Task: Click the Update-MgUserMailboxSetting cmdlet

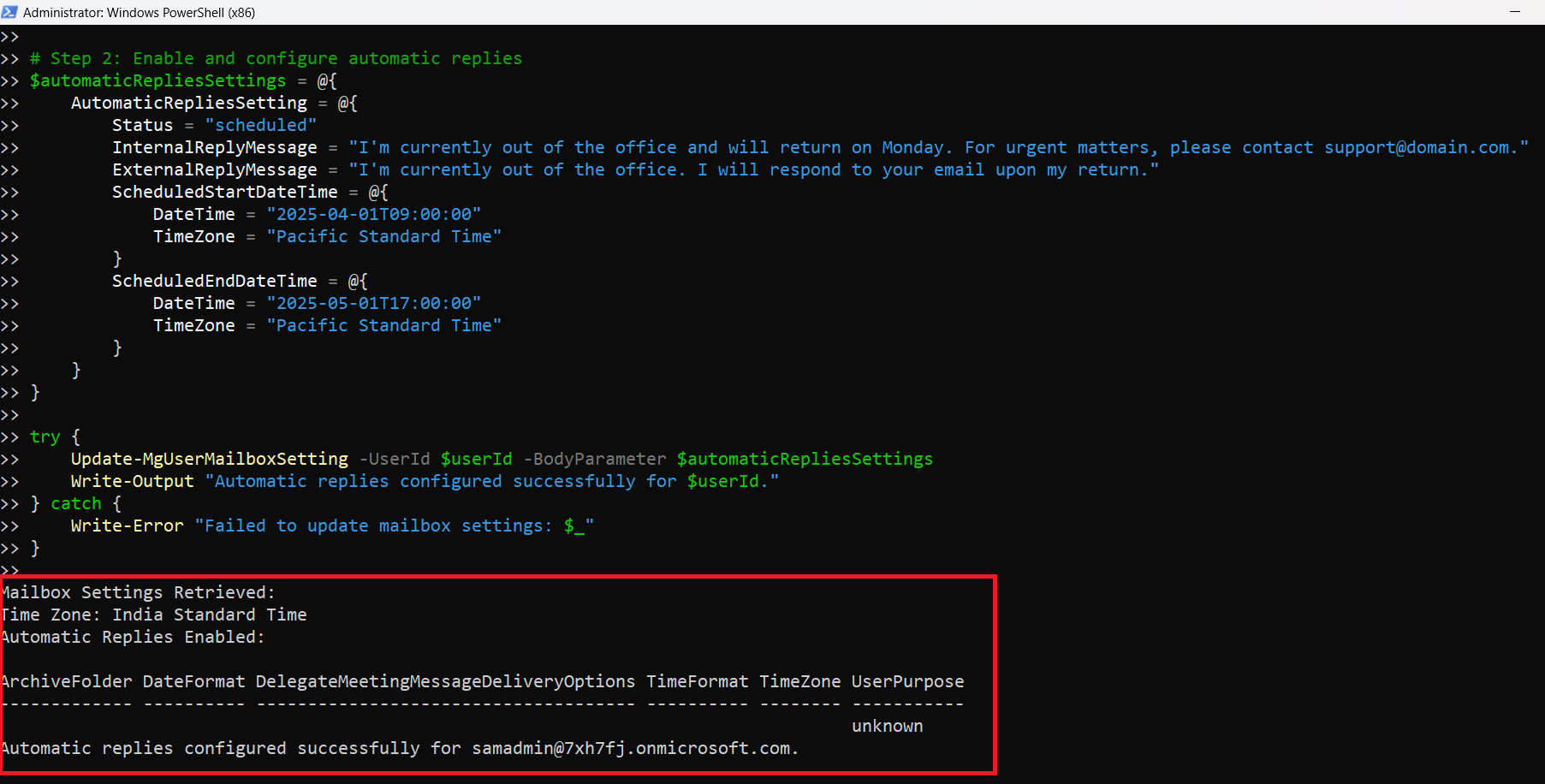Action: tap(209, 459)
